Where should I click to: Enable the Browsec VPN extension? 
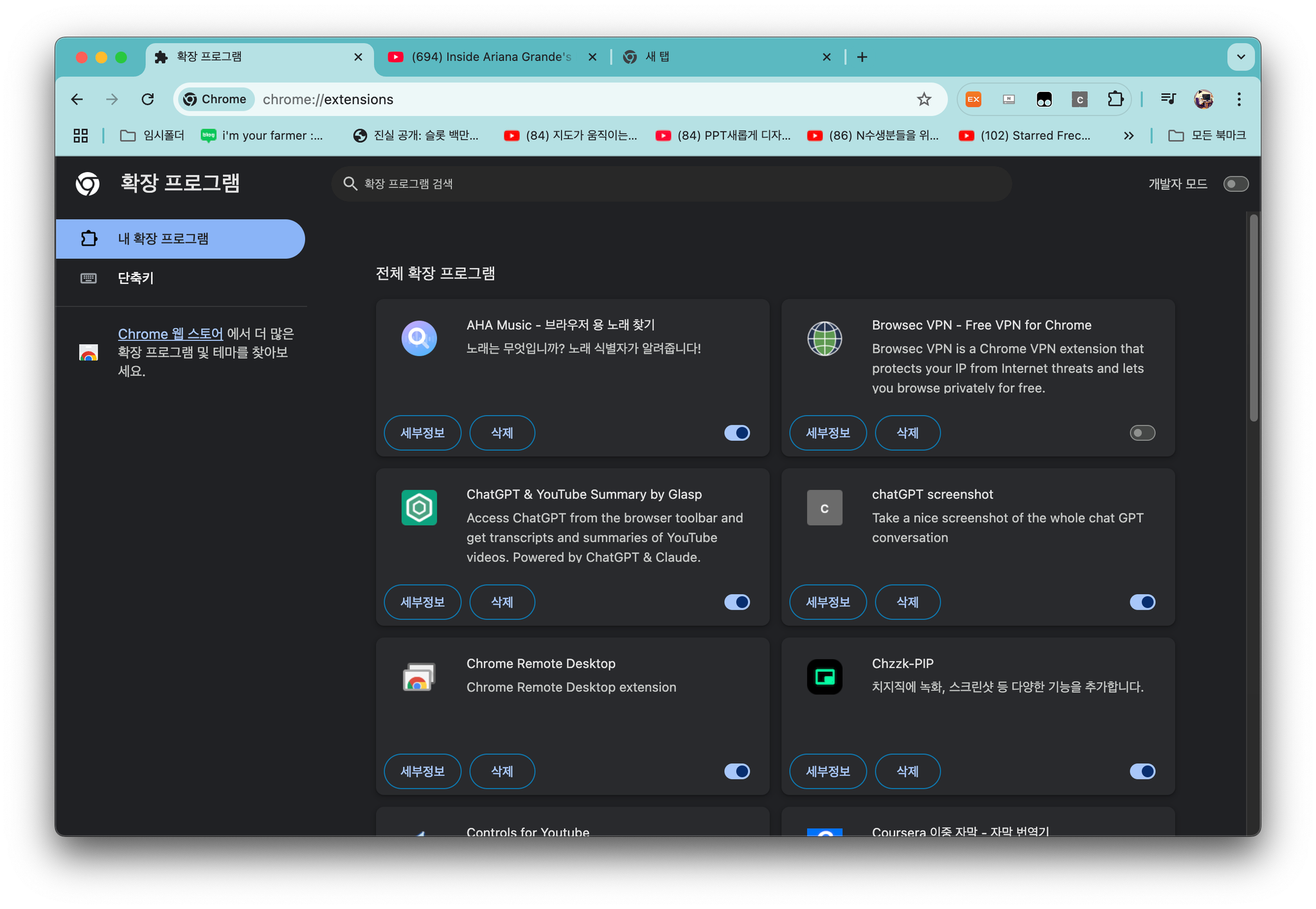pyautogui.click(x=1143, y=433)
